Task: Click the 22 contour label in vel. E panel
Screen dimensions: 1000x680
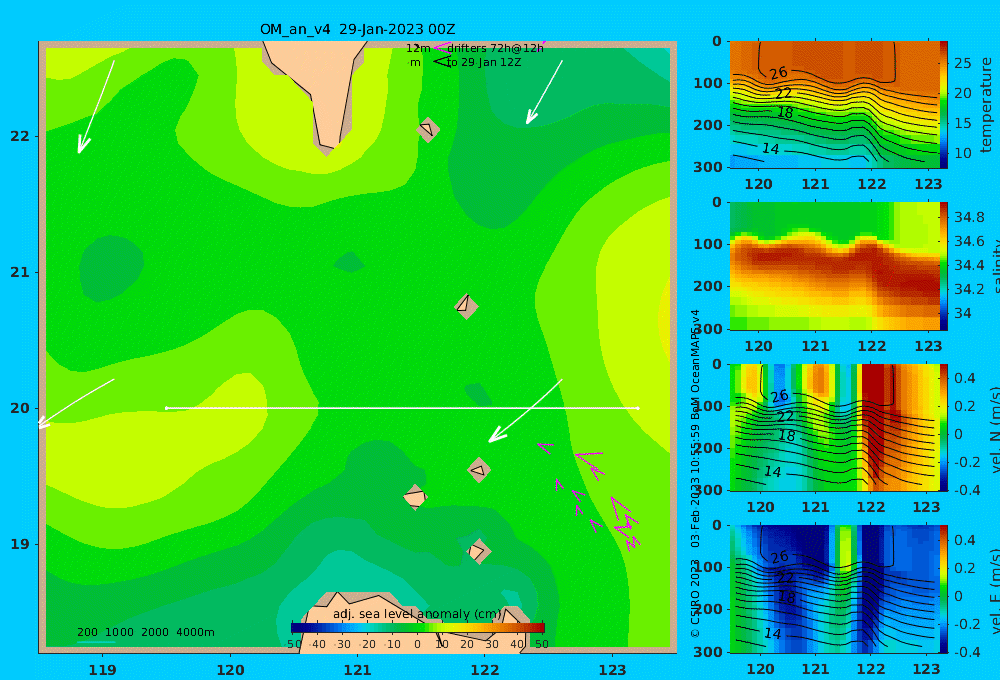Action: pos(785,577)
